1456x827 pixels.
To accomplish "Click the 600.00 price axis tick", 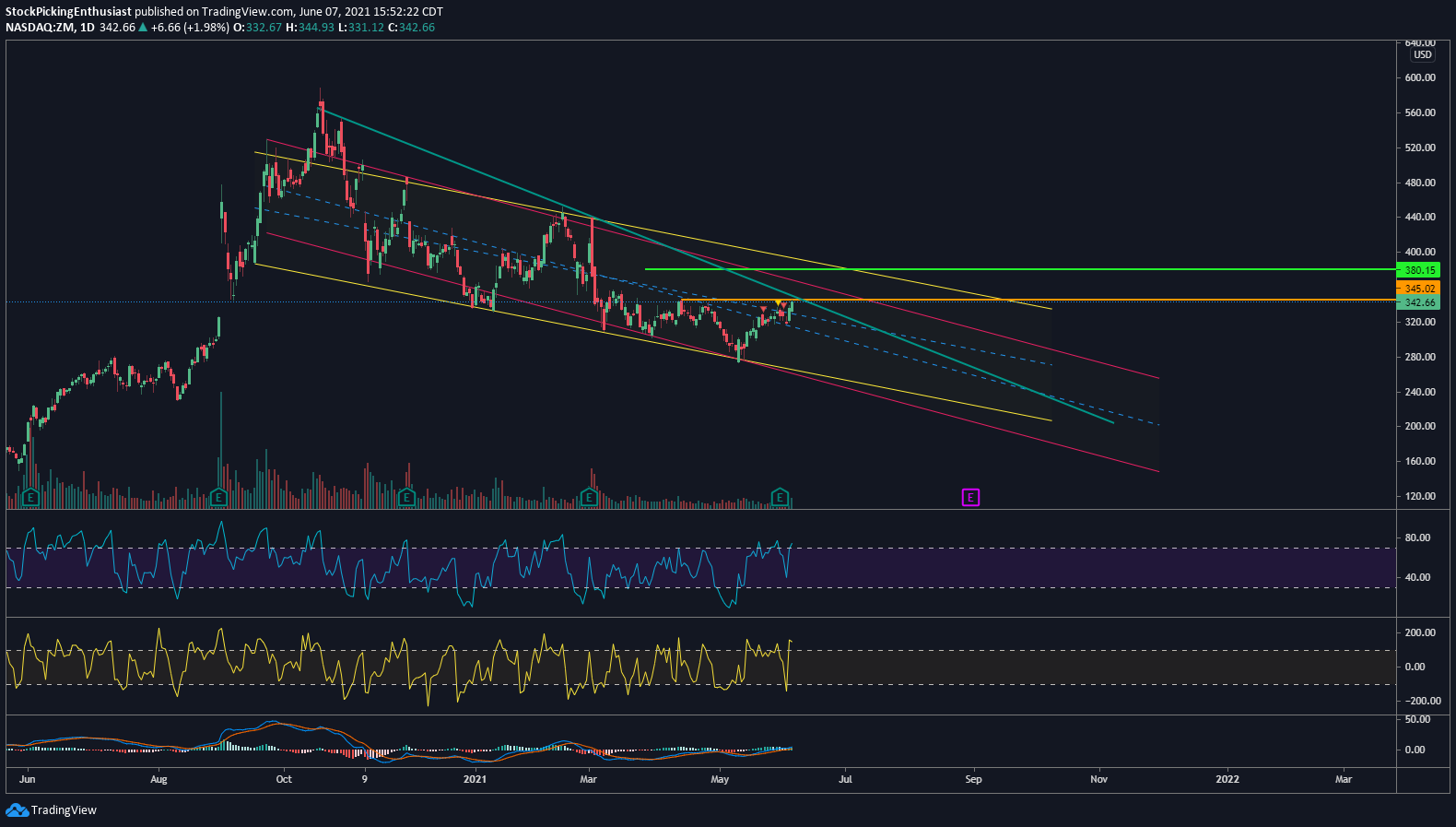I will [1420, 78].
